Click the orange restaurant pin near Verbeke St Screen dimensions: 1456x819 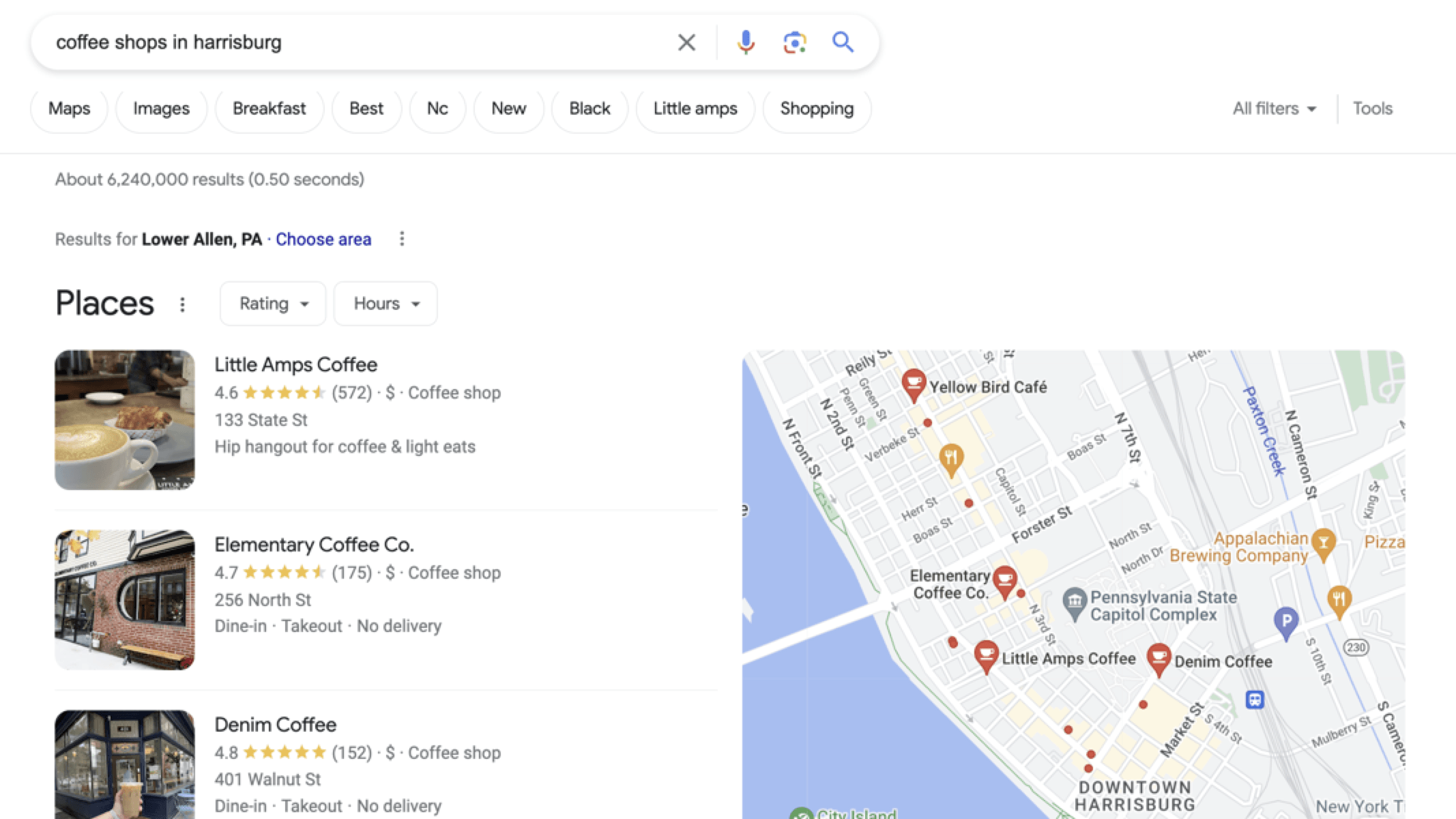point(951,460)
